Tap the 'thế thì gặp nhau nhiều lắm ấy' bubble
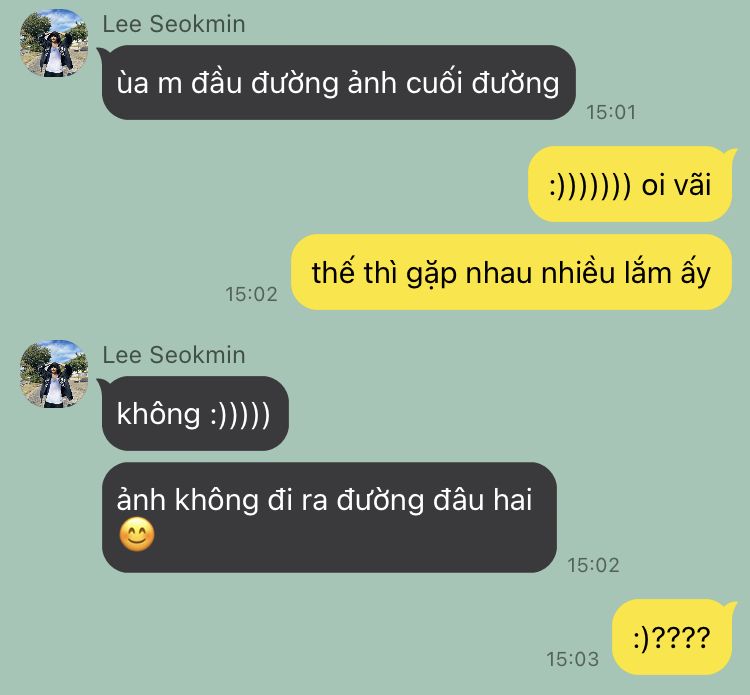Viewport: 750px width, 695px height. coord(511,272)
